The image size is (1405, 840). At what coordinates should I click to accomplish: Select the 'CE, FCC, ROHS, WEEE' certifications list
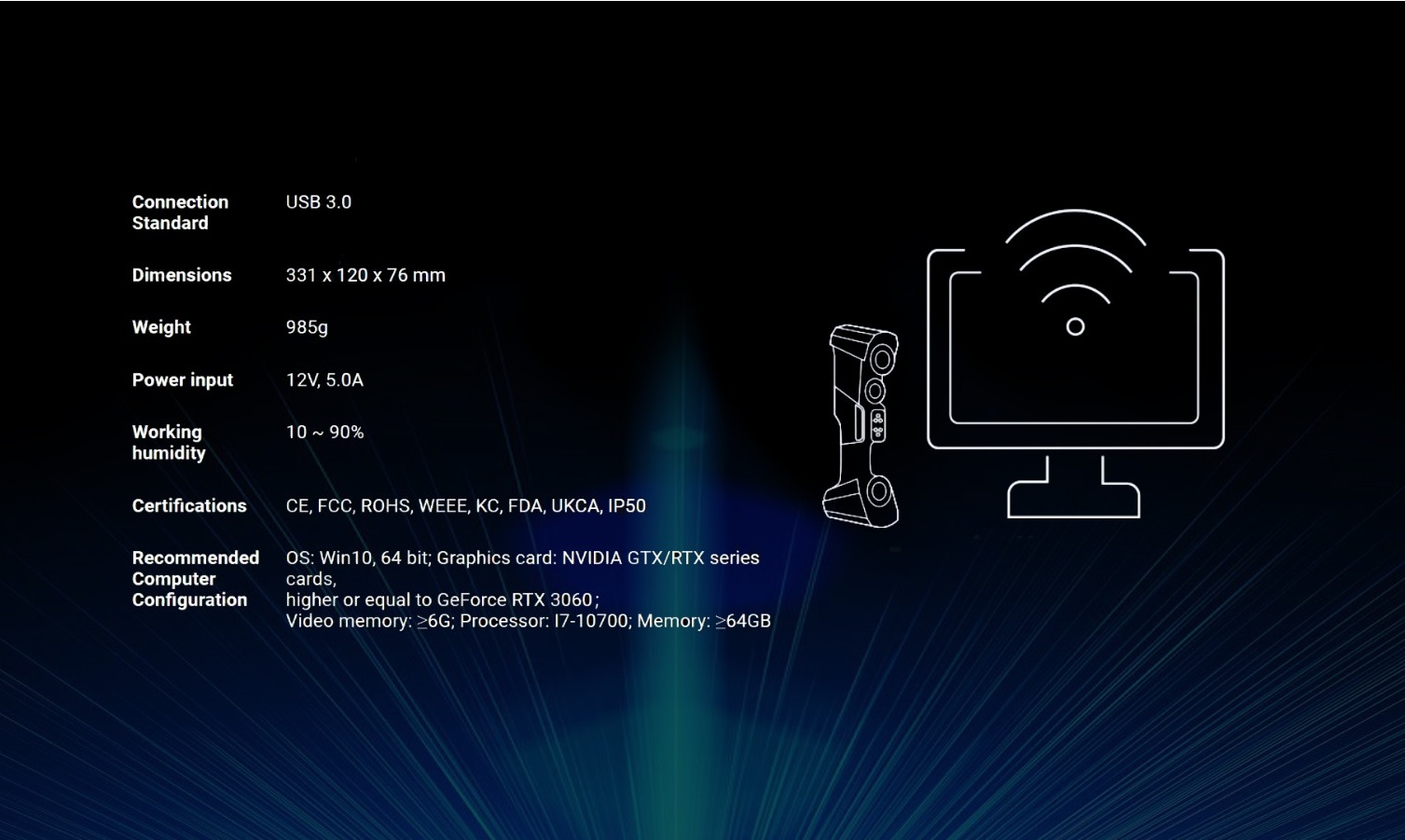[465, 506]
